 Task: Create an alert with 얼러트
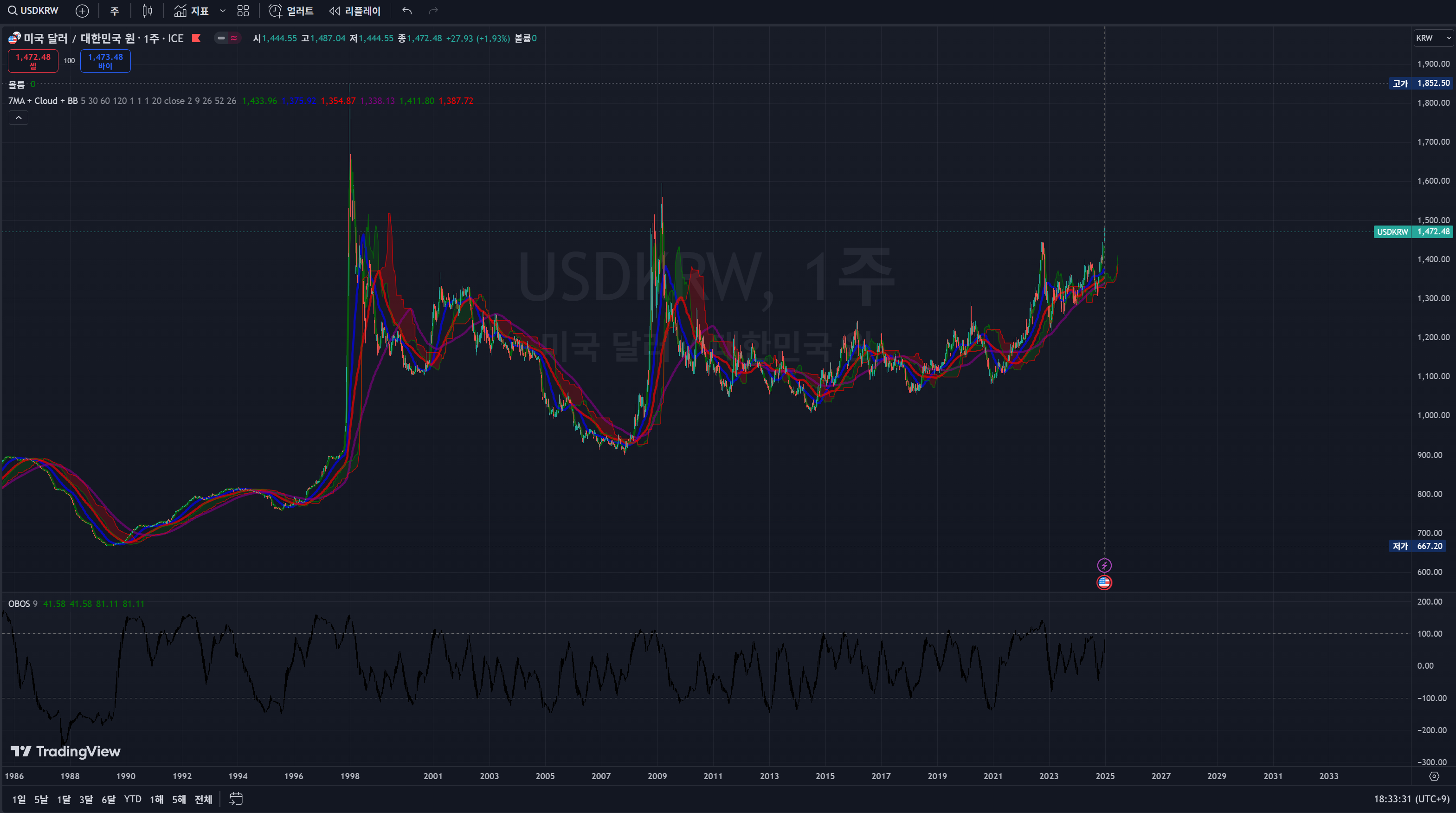click(291, 11)
